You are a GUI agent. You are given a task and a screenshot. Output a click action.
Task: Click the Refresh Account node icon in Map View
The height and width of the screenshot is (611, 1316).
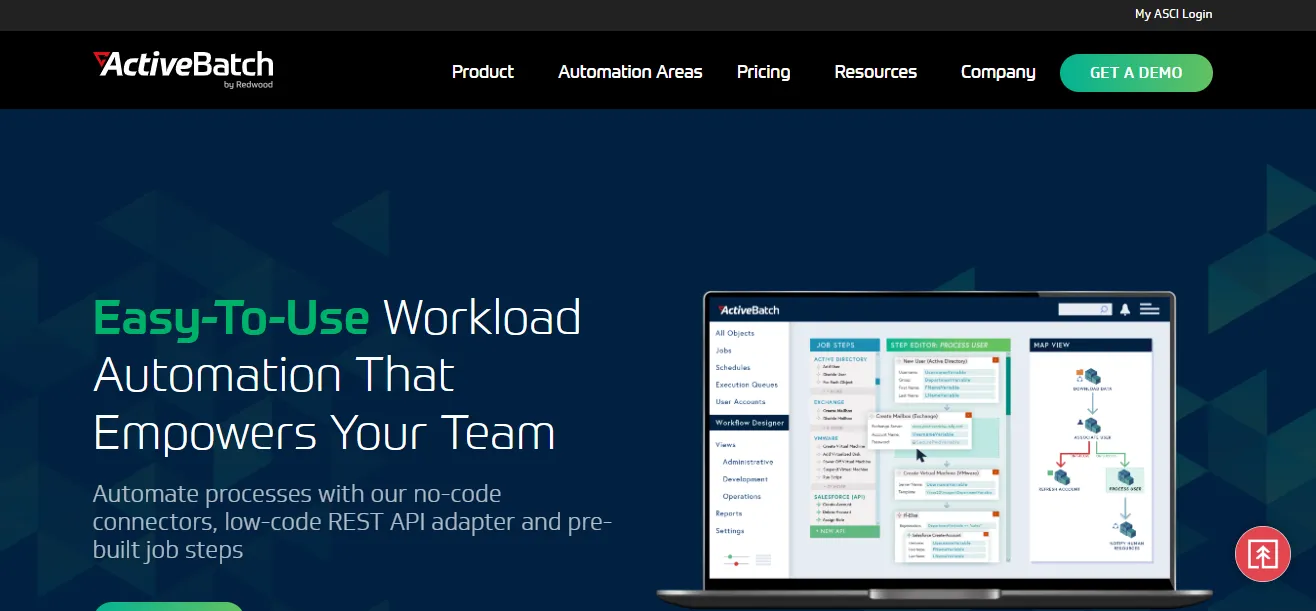click(1061, 477)
